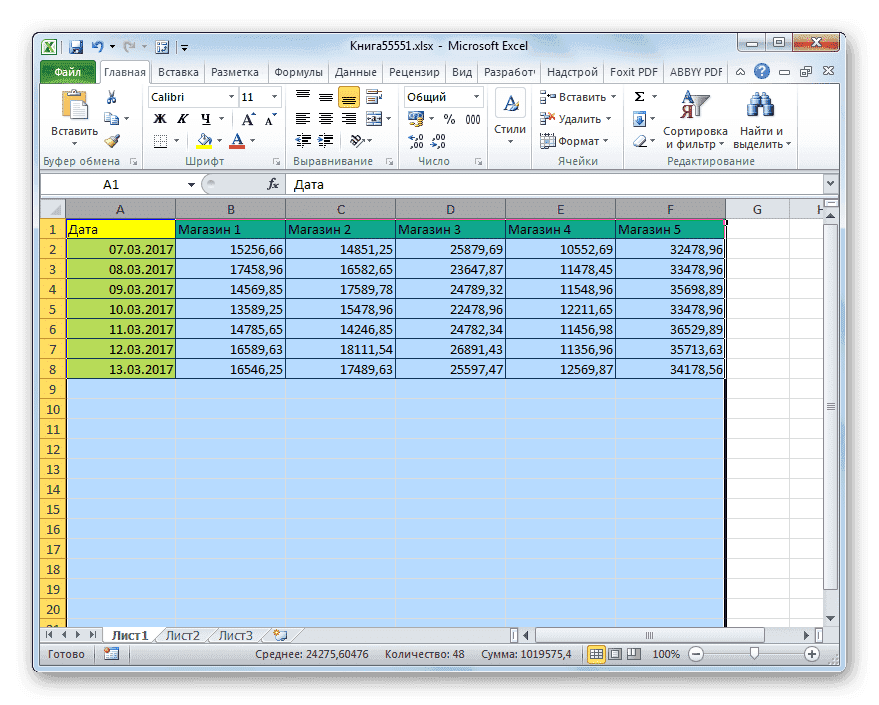The image size is (879, 705).
Task: Toggle underline formatting with Ч
Action: click(206, 119)
